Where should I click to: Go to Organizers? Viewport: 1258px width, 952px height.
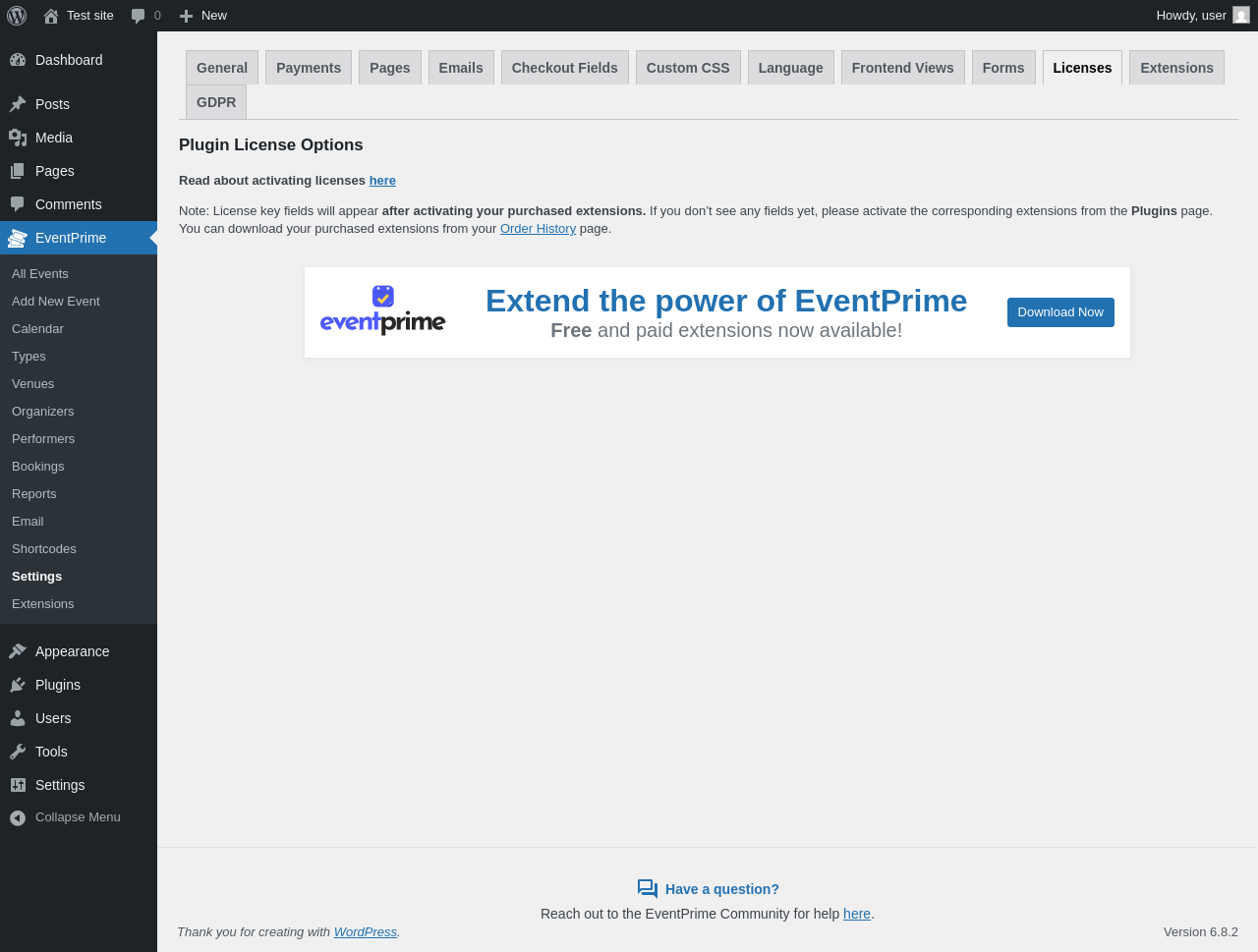79,412
